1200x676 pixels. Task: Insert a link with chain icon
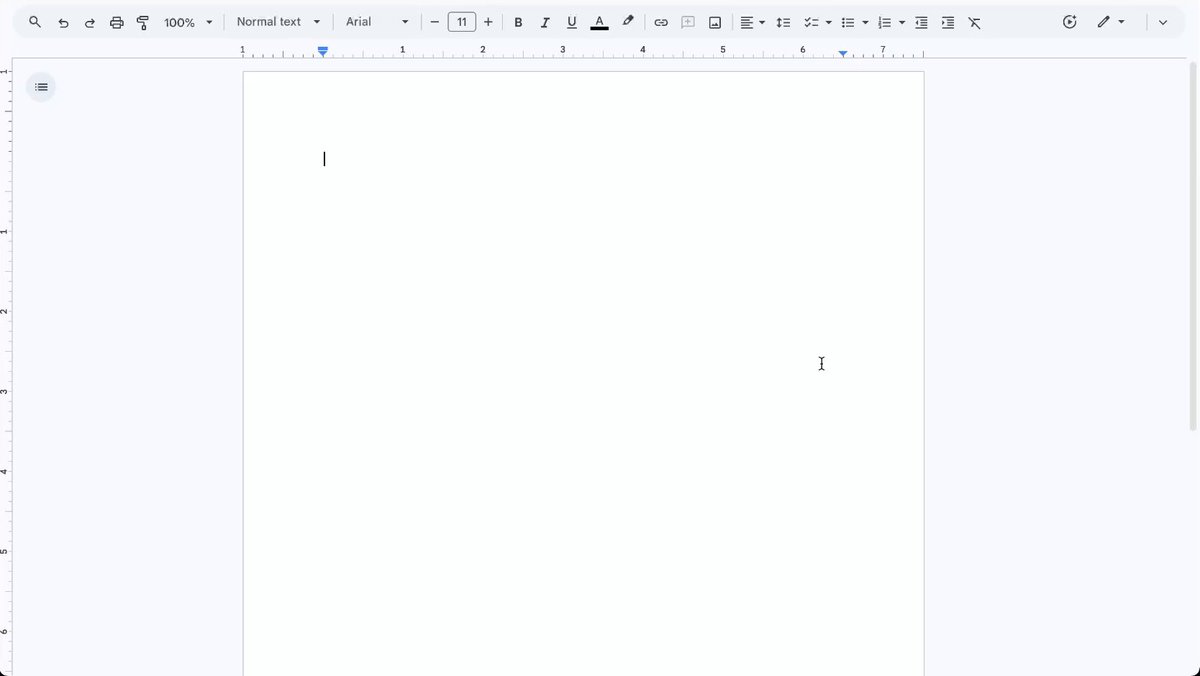(x=661, y=22)
